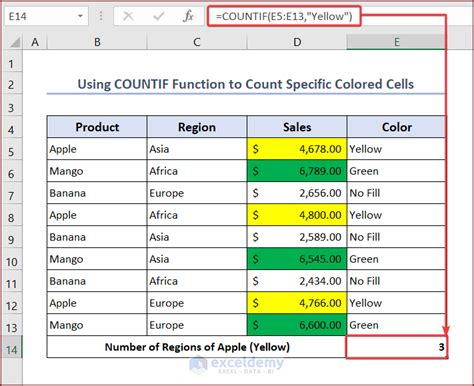Screen dimensions: 474x386
Task: Select column E header
Action: pos(396,42)
